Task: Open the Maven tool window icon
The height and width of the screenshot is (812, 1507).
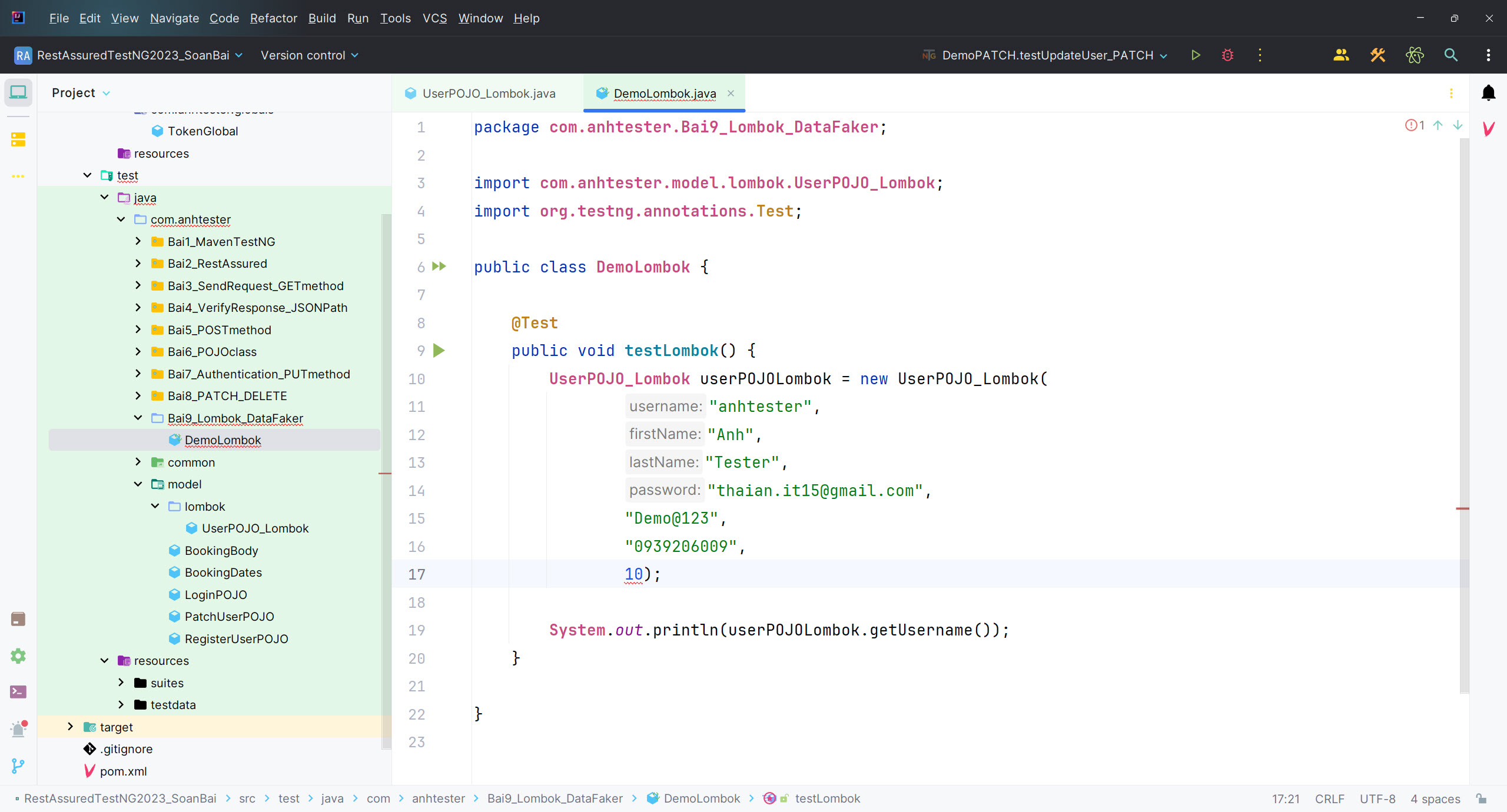Action: click(x=1488, y=129)
